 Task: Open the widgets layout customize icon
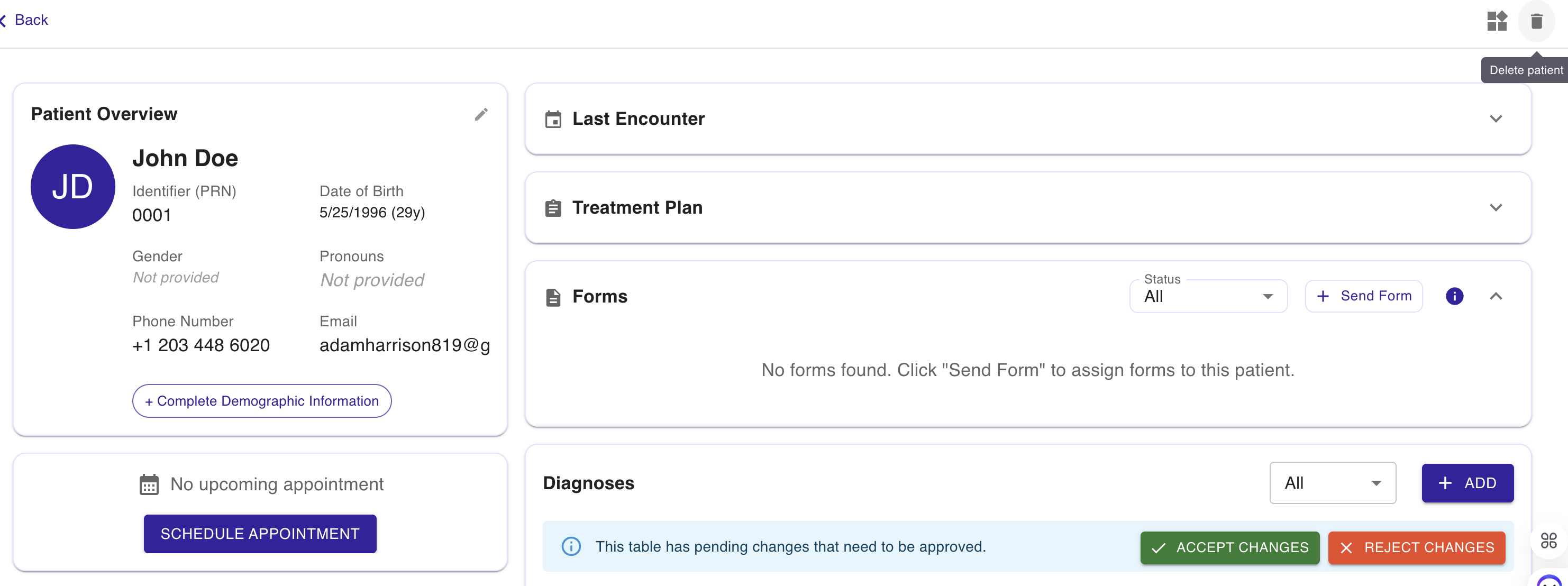pos(1497,21)
